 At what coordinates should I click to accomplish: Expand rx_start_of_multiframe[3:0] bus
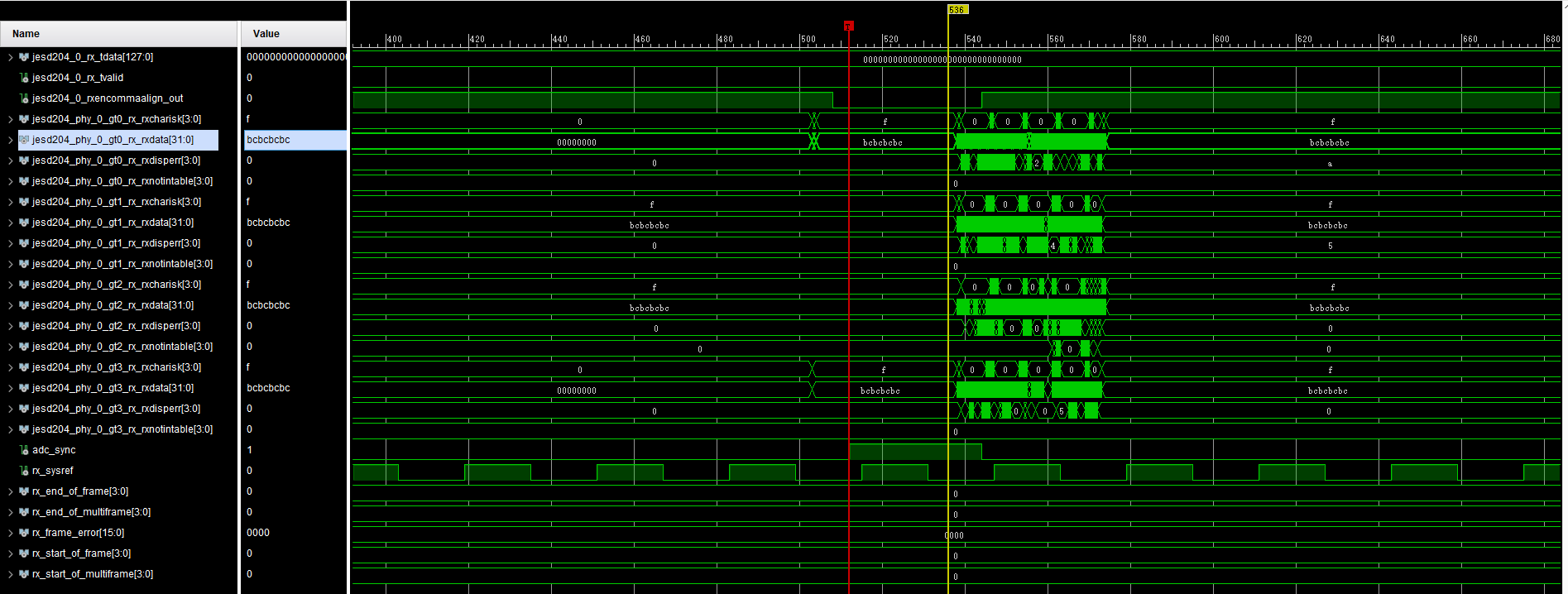click(10, 574)
